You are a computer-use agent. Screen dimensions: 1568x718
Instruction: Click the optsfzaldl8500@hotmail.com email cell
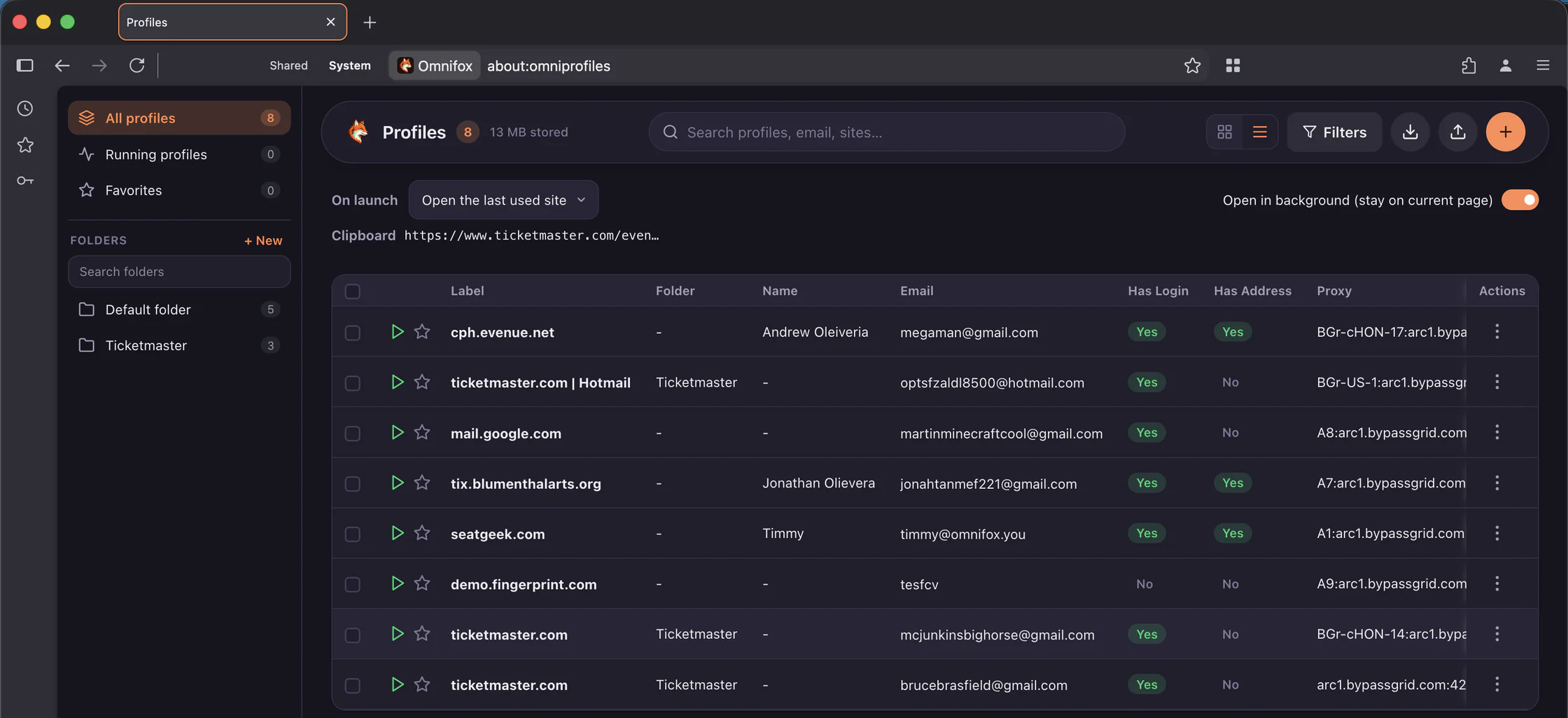[992, 382]
